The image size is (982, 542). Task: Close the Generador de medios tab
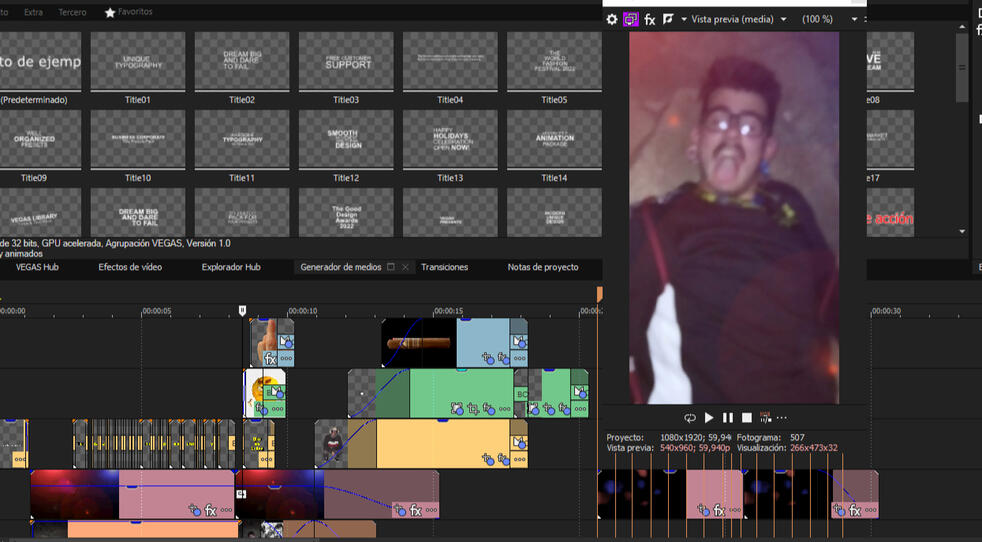(x=405, y=267)
